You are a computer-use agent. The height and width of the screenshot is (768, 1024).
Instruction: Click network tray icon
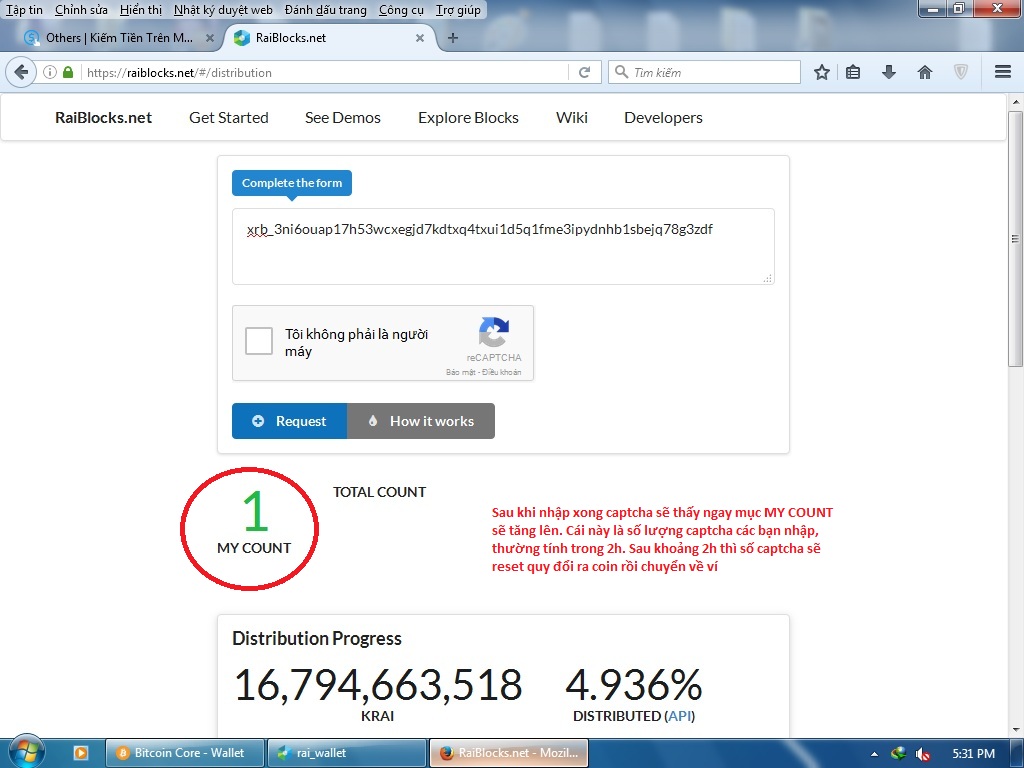899,754
